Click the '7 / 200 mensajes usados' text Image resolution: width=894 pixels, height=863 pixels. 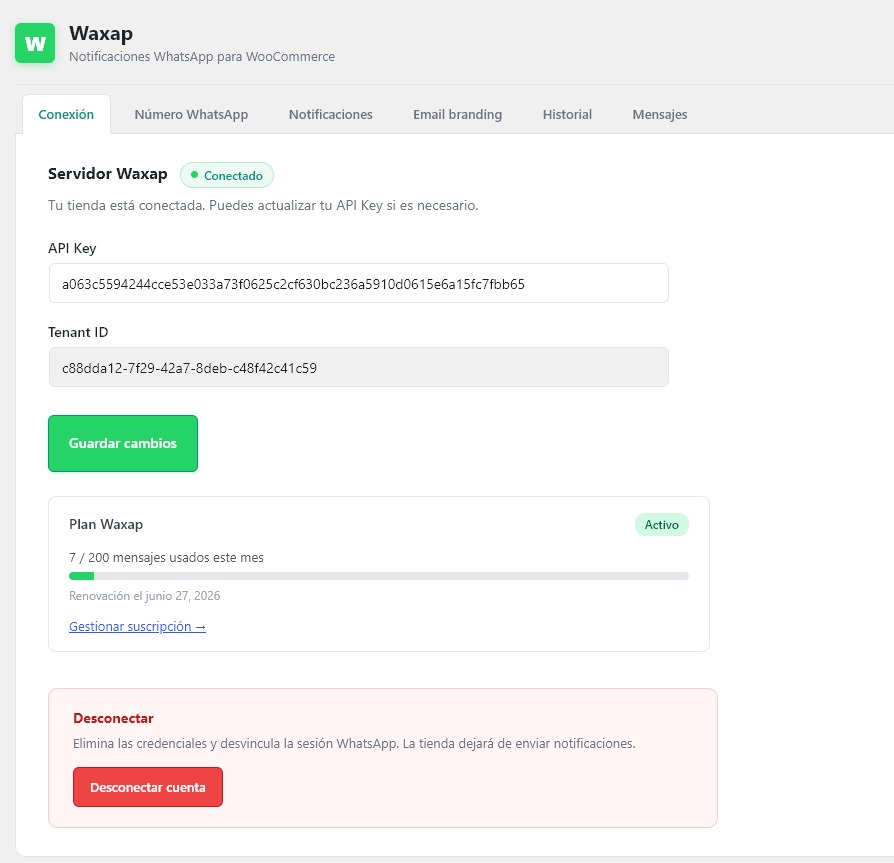(166, 557)
